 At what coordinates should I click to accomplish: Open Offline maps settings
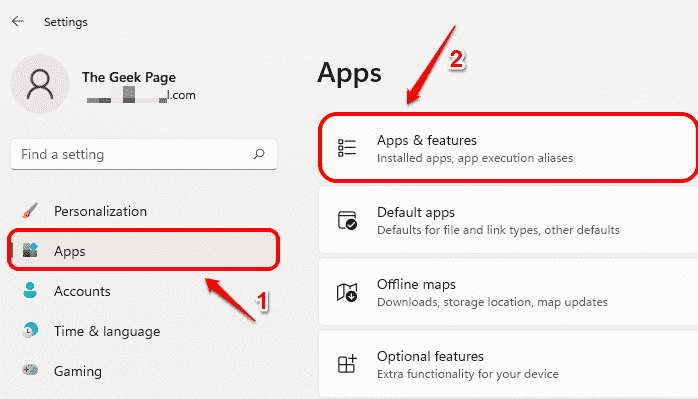[x=508, y=292]
